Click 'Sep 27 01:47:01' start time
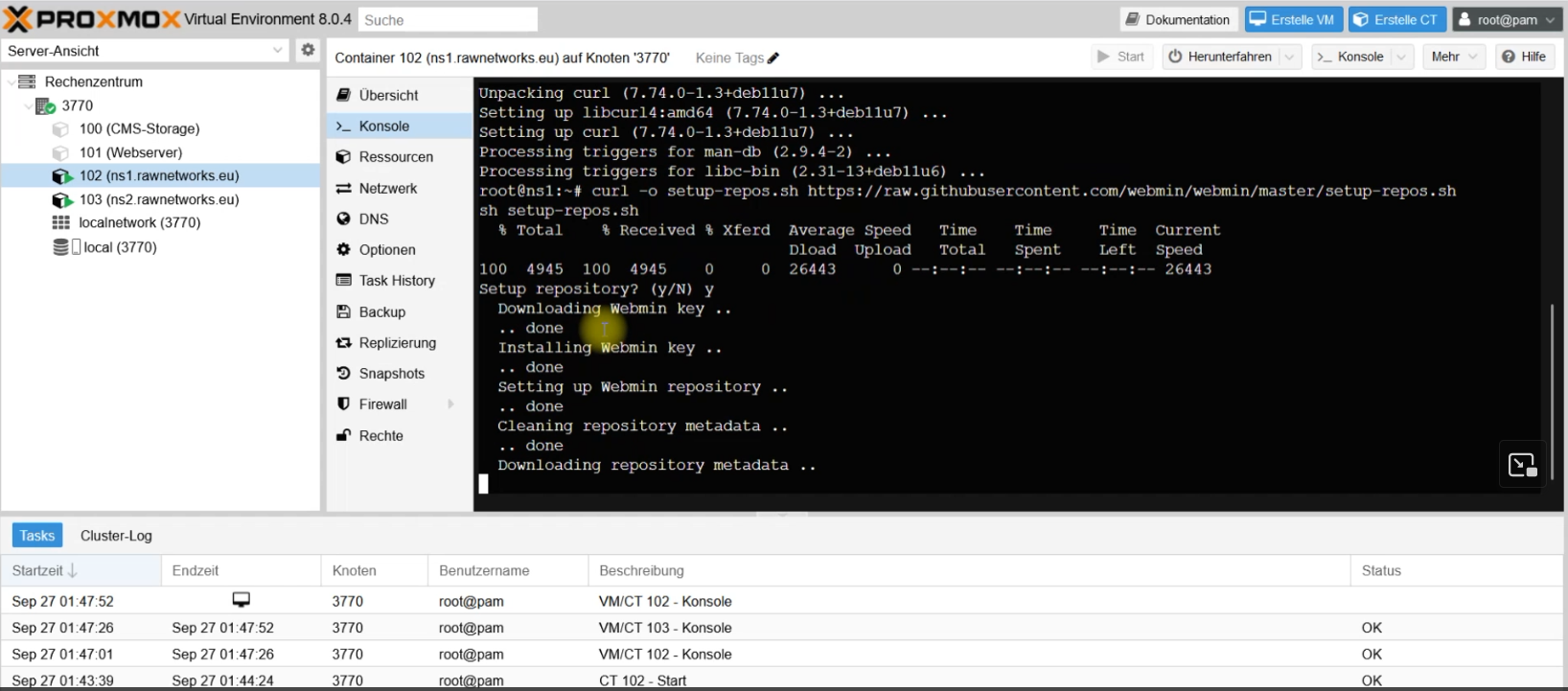This screenshot has width=1568, height=691. tap(62, 654)
